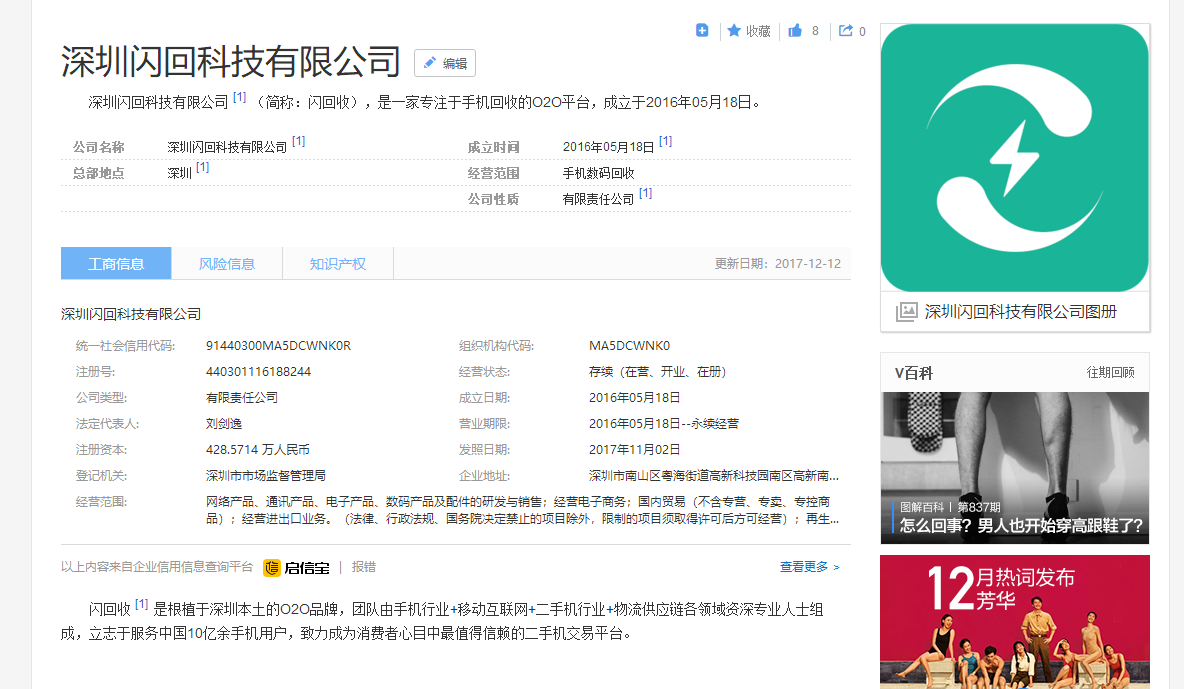Viewport: 1184px width, 689px height.
Task: Click the share count 0
Action: click(862, 32)
